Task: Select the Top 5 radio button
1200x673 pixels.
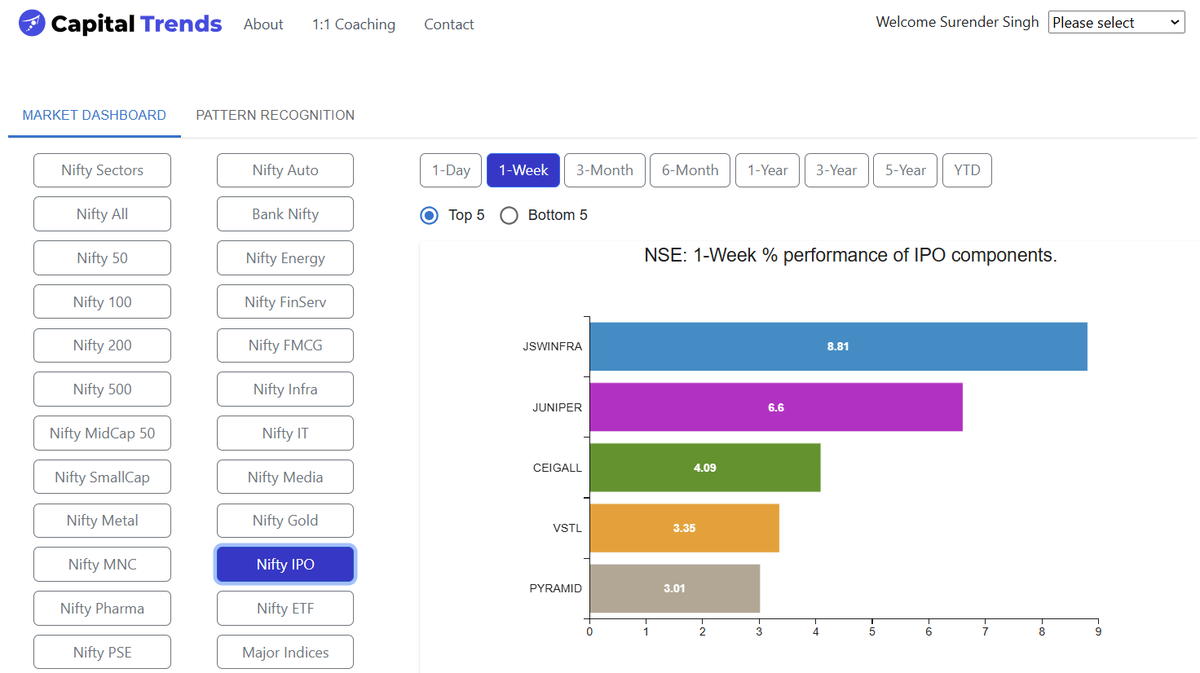Action: [x=430, y=215]
